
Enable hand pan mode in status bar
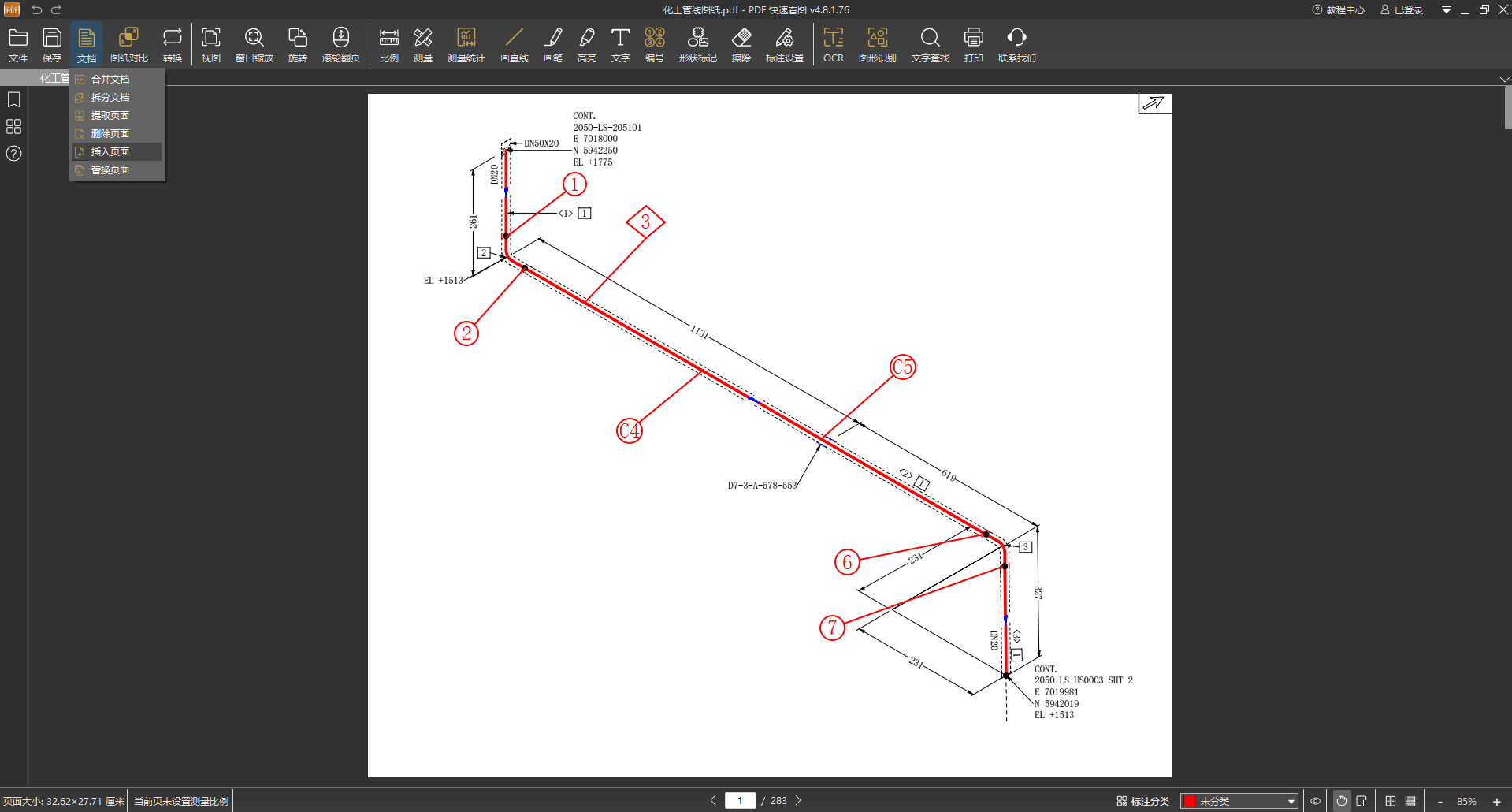tap(1341, 801)
